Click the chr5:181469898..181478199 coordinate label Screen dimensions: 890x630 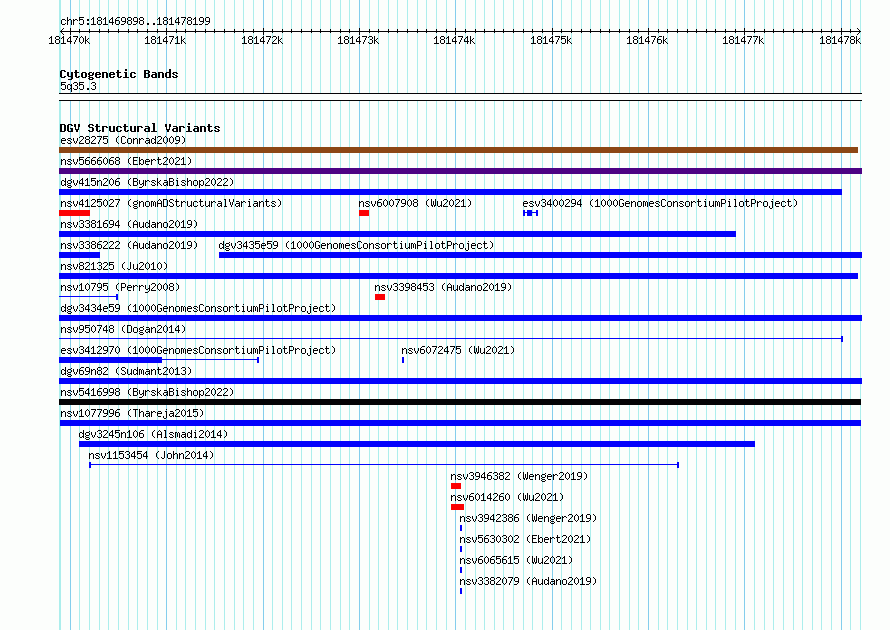tap(135, 21)
